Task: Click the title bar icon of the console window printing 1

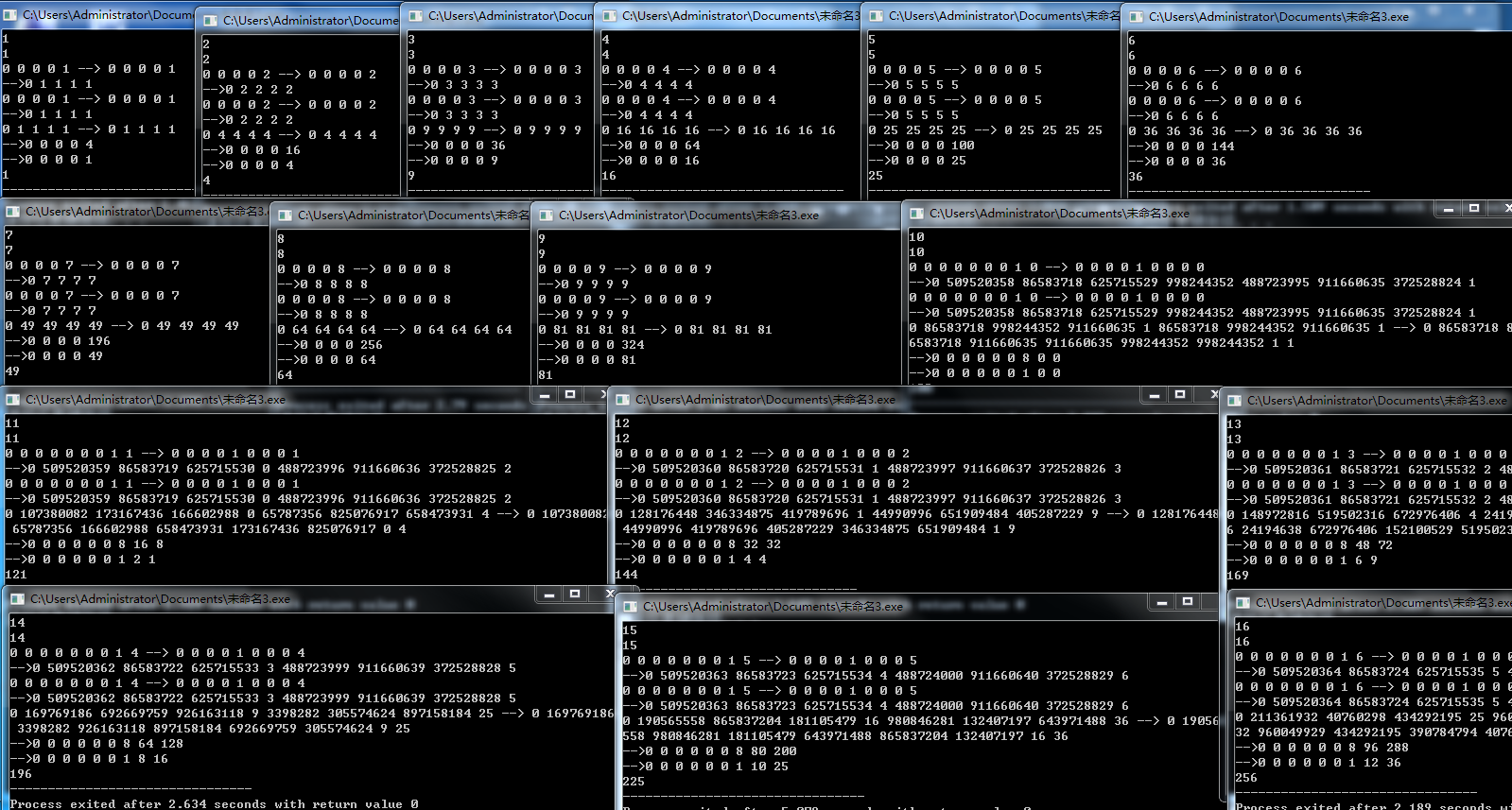Action: [11, 15]
